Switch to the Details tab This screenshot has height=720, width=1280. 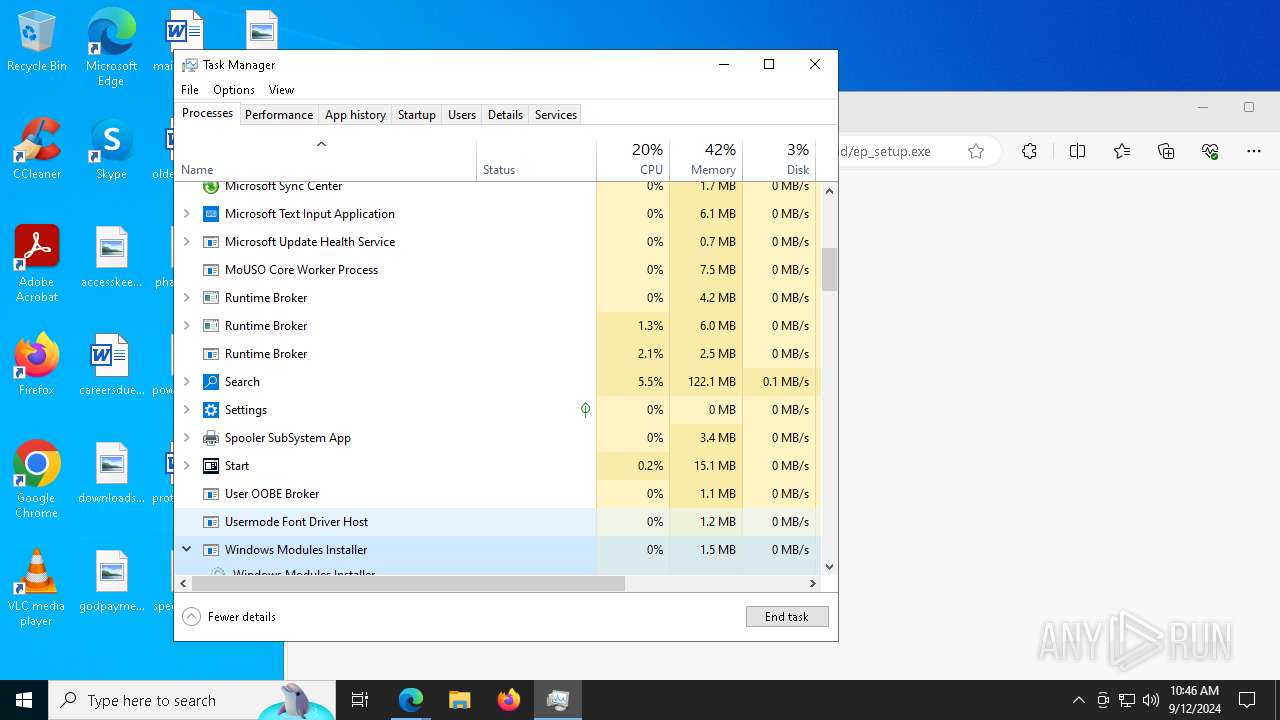[x=505, y=115]
